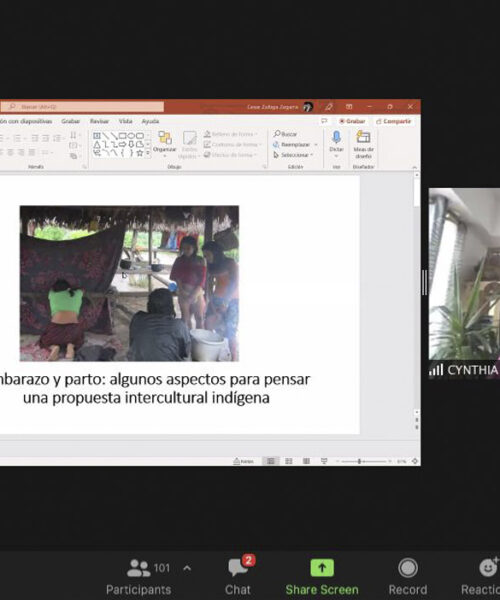Click the Share Screen button

(322, 578)
